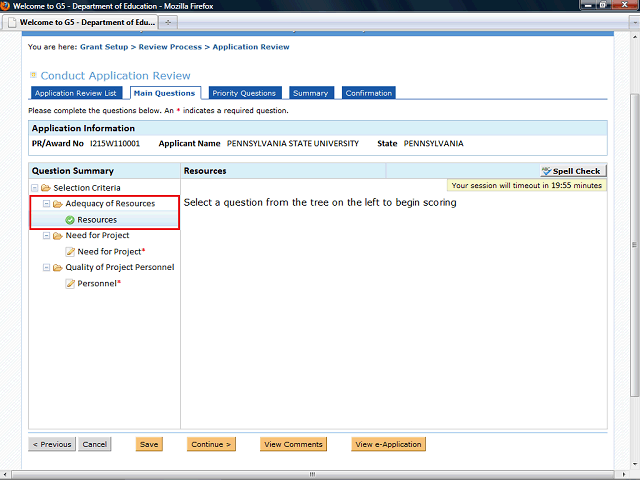Click the Adequacy of Resources folder icon

(x=58, y=204)
